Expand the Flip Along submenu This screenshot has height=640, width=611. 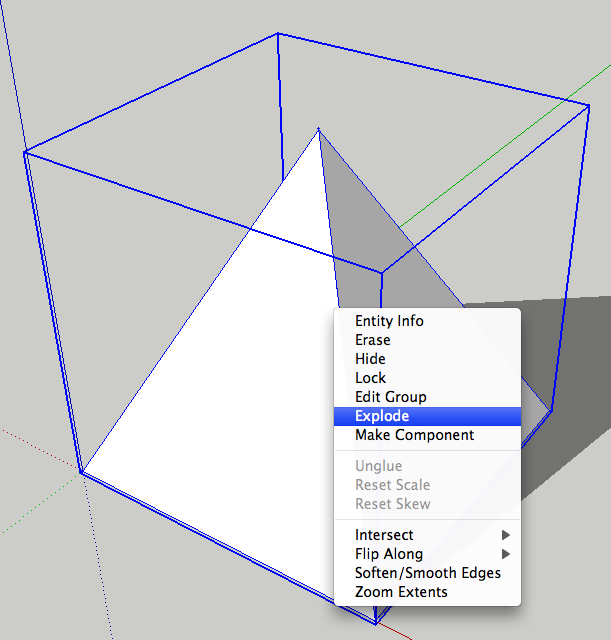(x=389, y=554)
